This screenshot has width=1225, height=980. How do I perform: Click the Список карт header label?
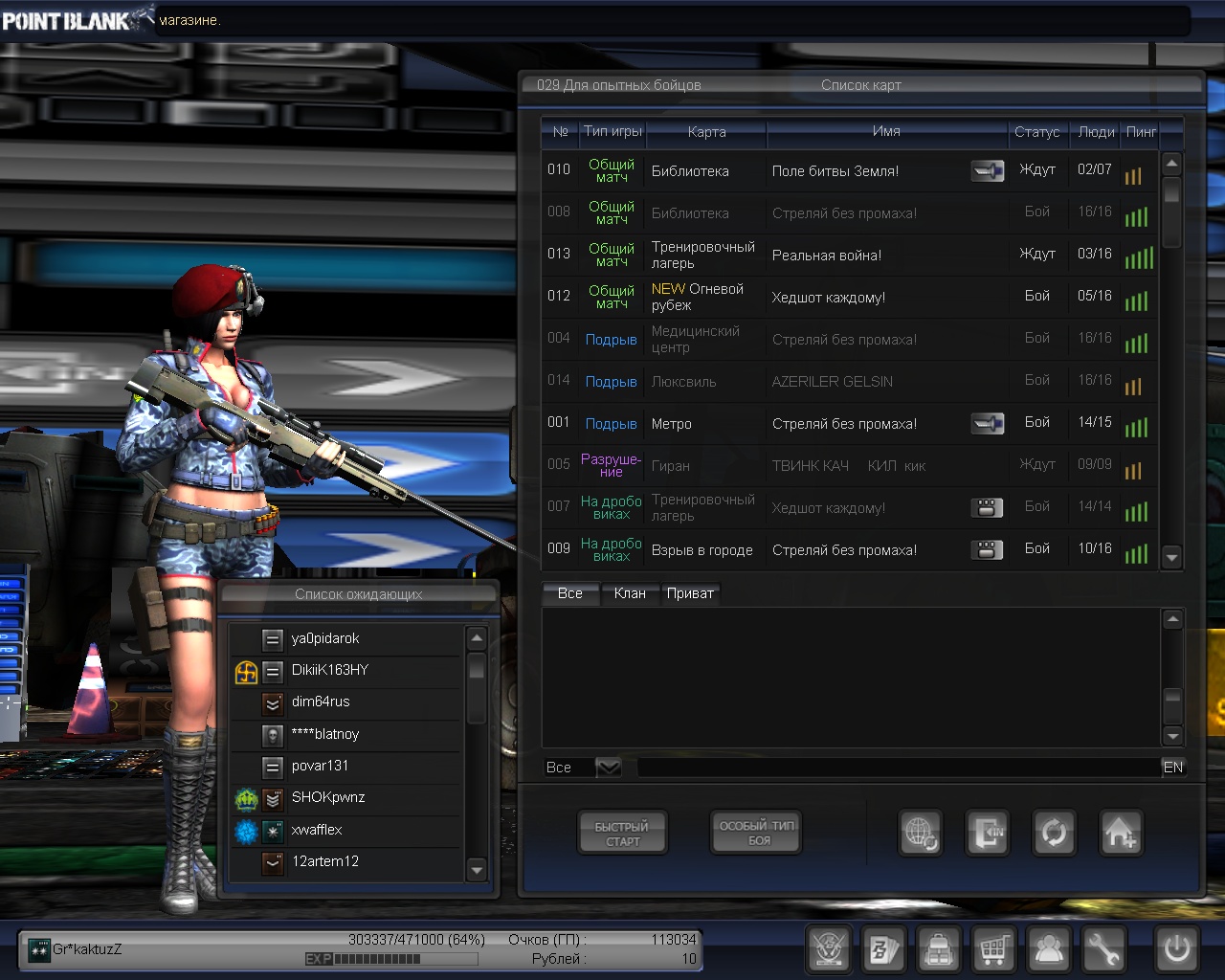(x=861, y=85)
